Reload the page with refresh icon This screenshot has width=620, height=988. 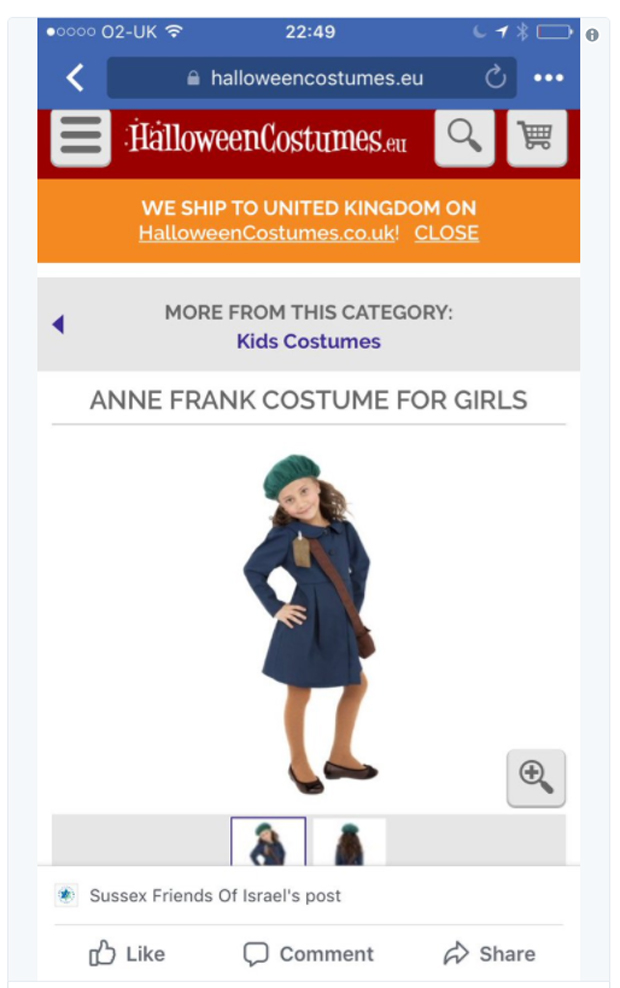coord(495,78)
